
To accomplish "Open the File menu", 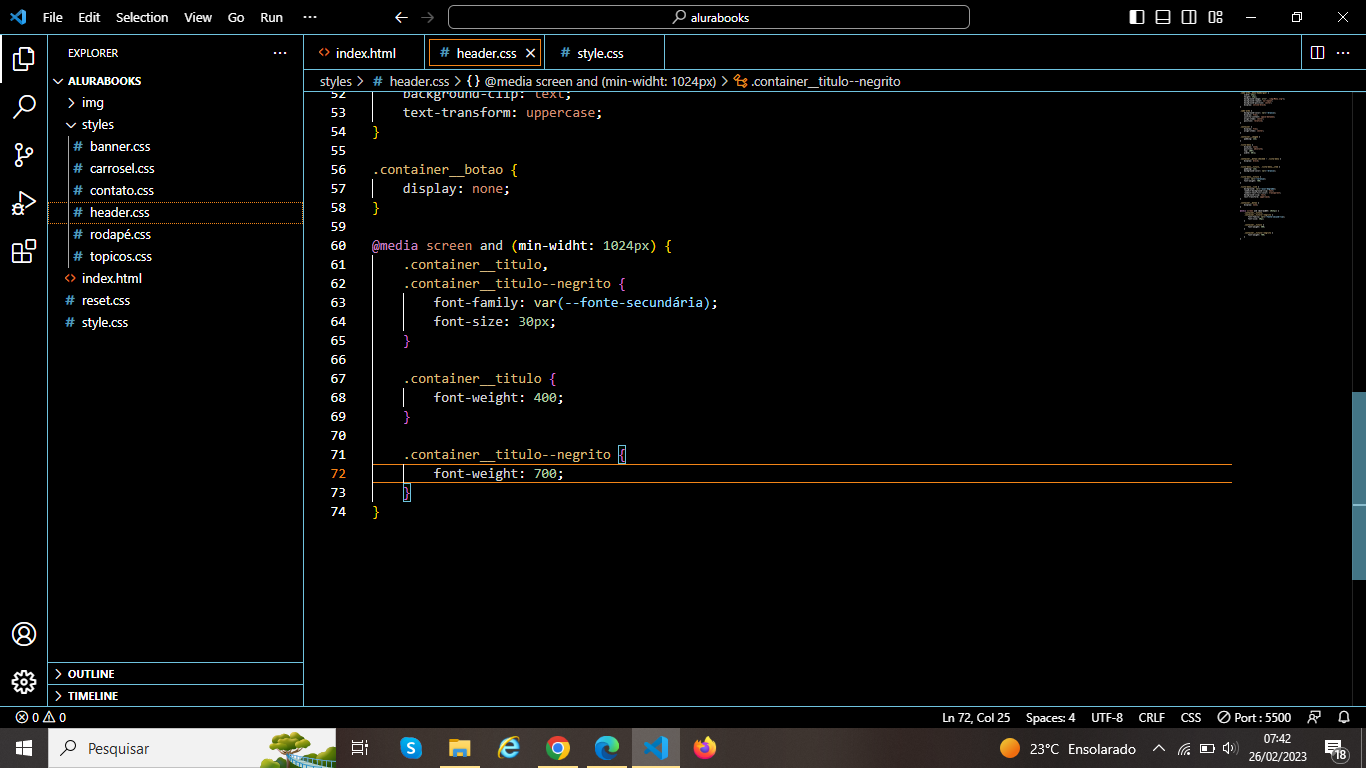I will click(53, 17).
